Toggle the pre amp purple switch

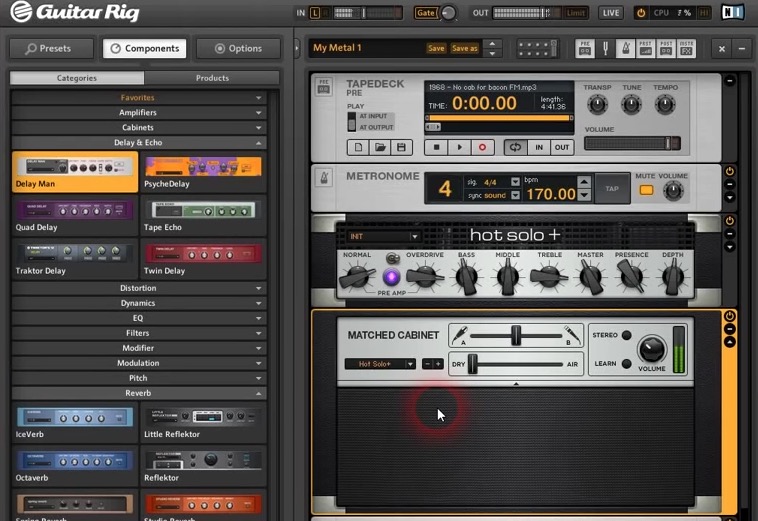[x=391, y=277]
